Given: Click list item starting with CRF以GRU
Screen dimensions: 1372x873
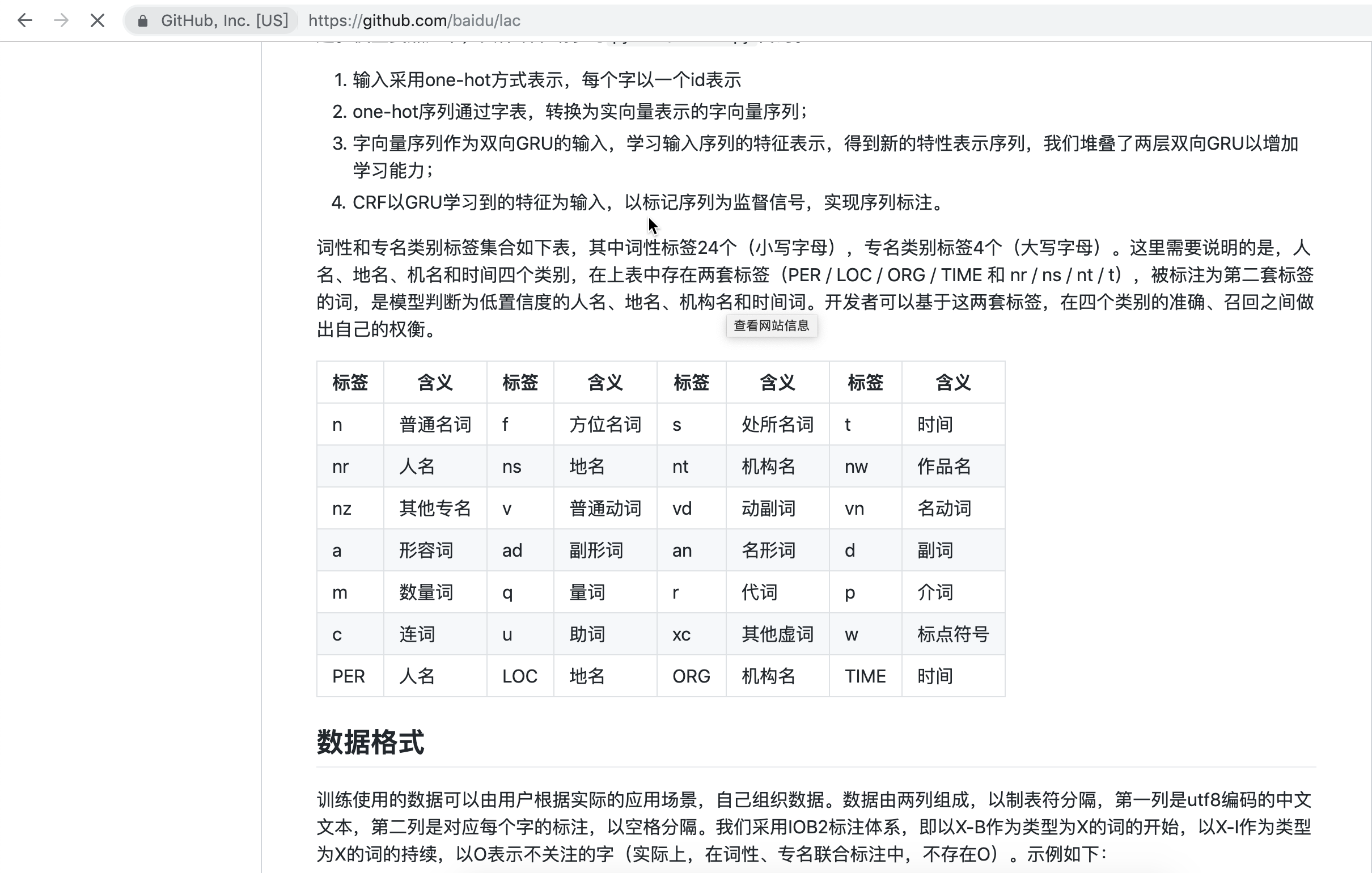Looking at the screenshot, I should [x=647, y=202].
